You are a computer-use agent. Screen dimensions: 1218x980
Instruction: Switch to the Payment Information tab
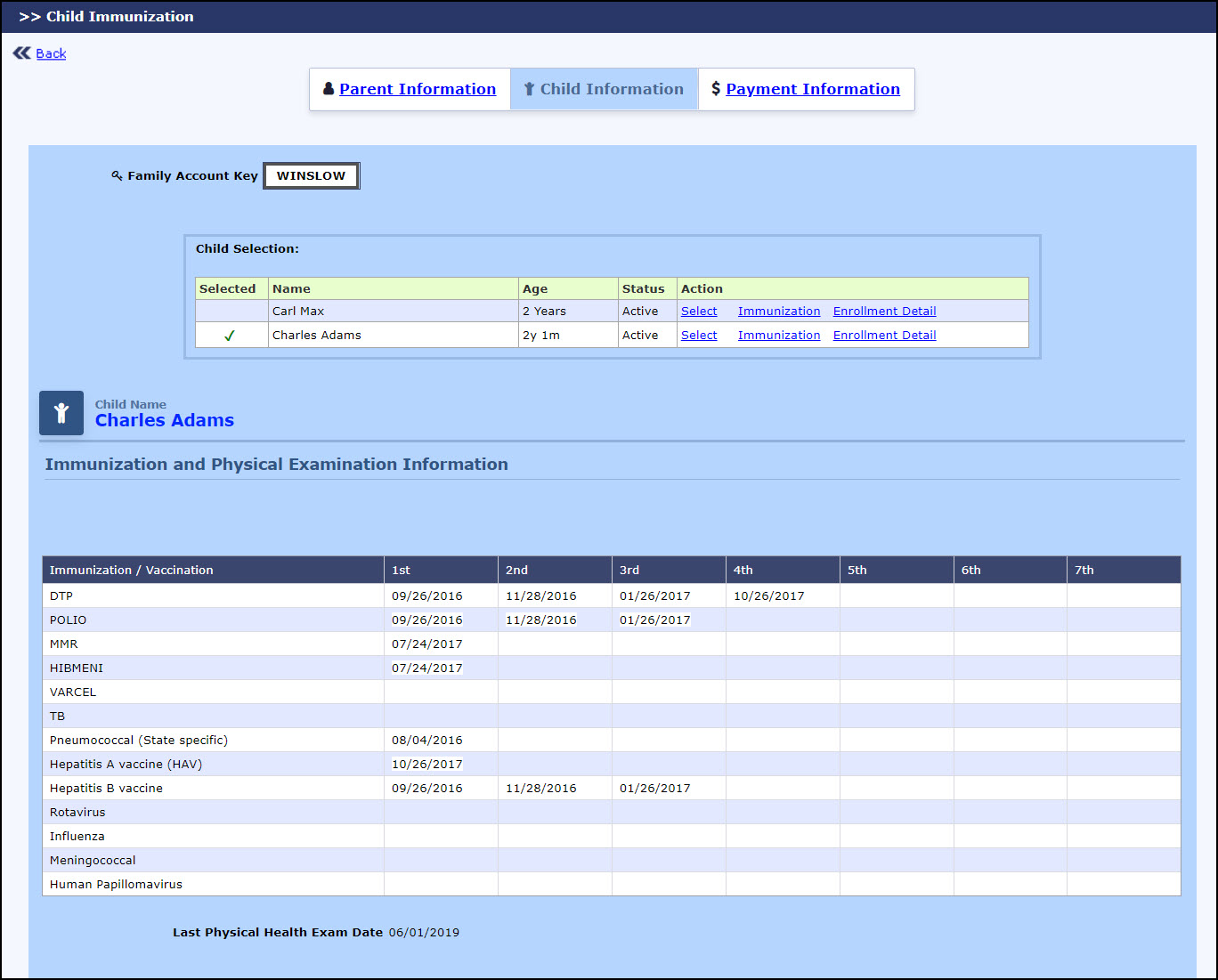point(812,89)
